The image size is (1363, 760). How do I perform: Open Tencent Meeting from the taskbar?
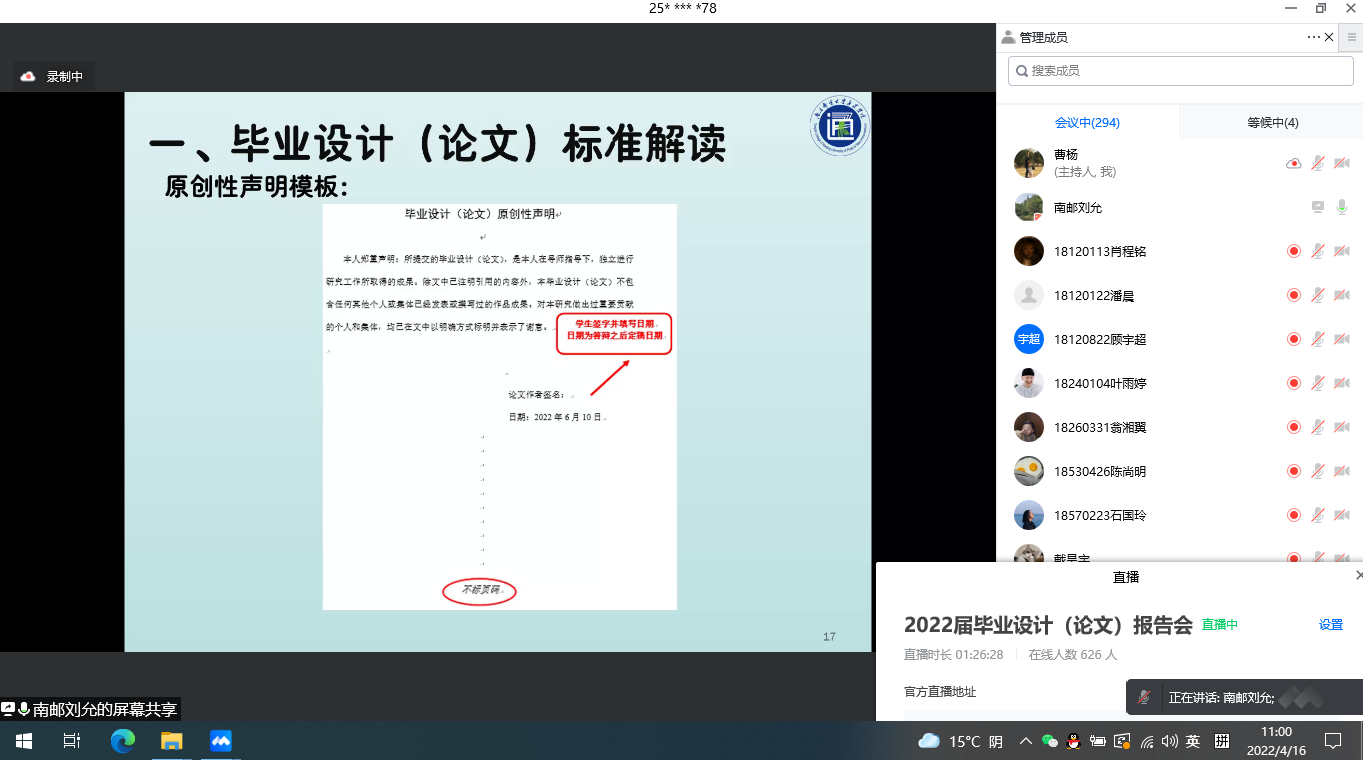tap(221, 741)
